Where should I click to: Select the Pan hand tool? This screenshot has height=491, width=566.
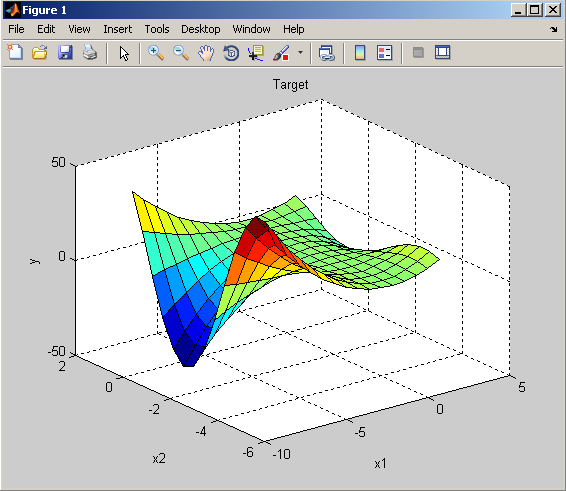[x=206, y=53]
